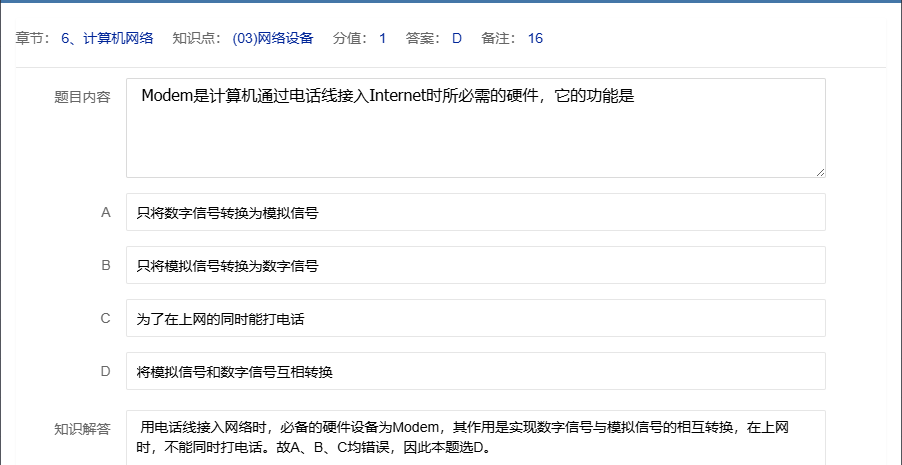Click the letter B option label

click(105, 265)
